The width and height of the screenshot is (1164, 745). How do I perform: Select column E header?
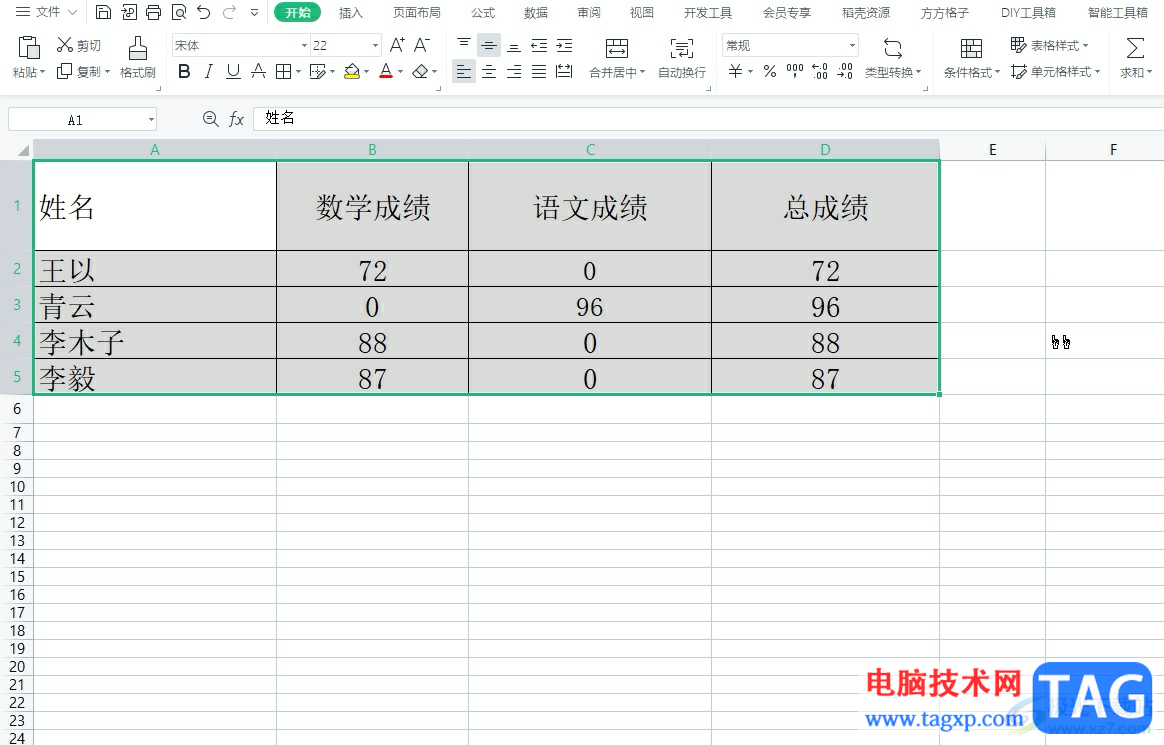[x=993, y=150]
